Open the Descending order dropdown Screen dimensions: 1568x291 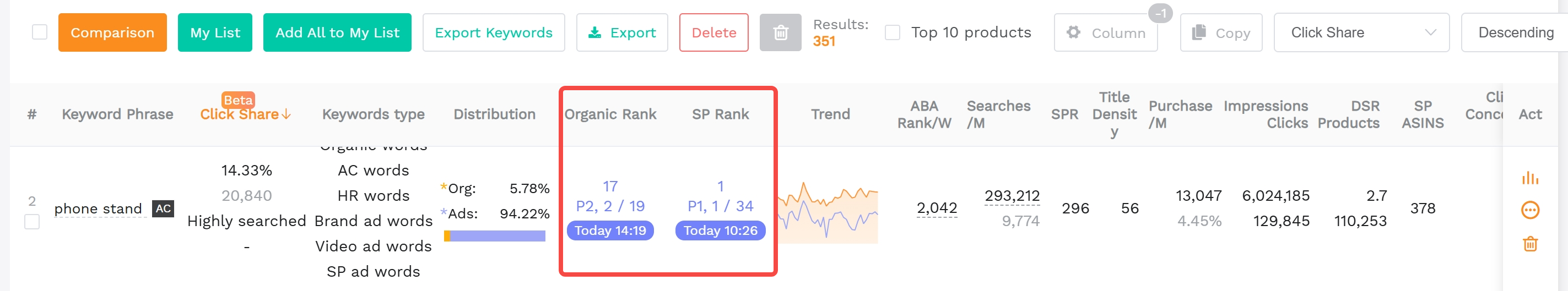click(1515, 32)
